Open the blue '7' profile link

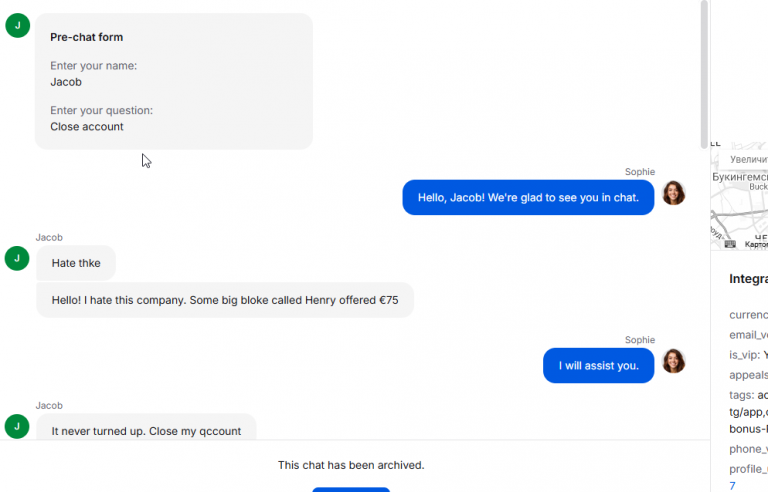click(x=732, y=485)
